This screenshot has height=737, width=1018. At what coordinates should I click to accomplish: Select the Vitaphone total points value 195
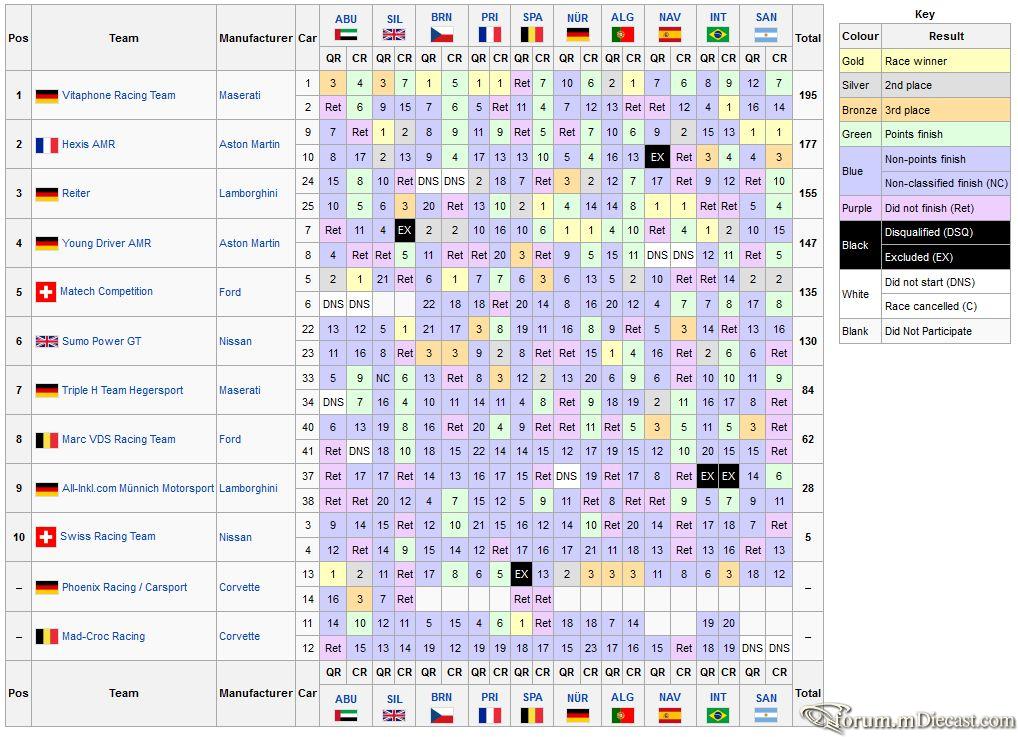click(x=808, y=95)
